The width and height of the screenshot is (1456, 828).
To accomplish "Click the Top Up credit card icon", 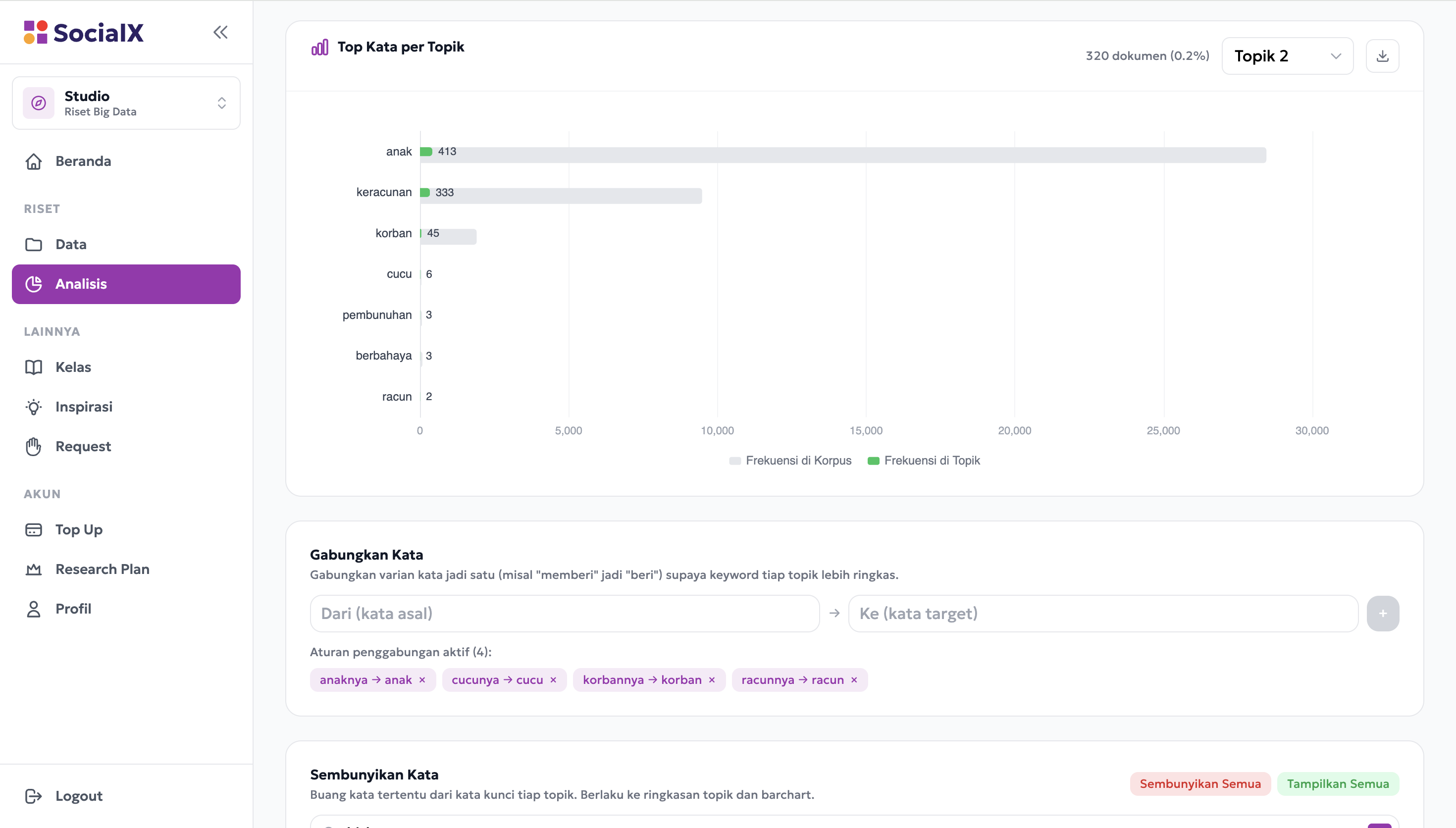I will pyautogui.click(x=34, y=530).
